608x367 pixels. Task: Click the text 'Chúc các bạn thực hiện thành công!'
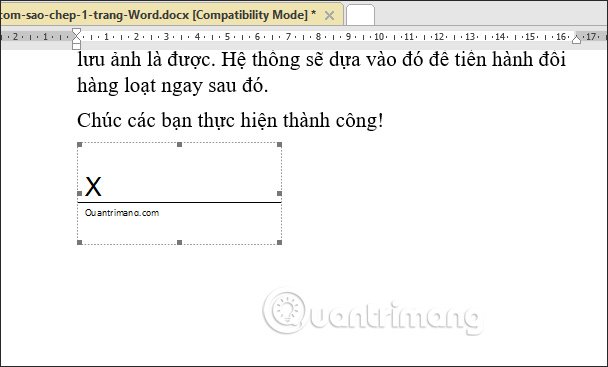pyautogui.click(x=230, y=121)
